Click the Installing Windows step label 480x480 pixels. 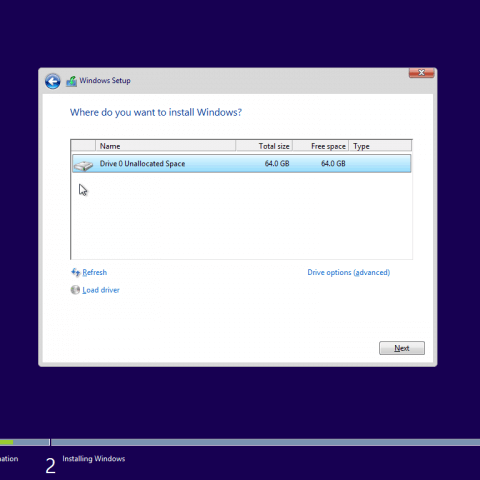tap(94, 459)
